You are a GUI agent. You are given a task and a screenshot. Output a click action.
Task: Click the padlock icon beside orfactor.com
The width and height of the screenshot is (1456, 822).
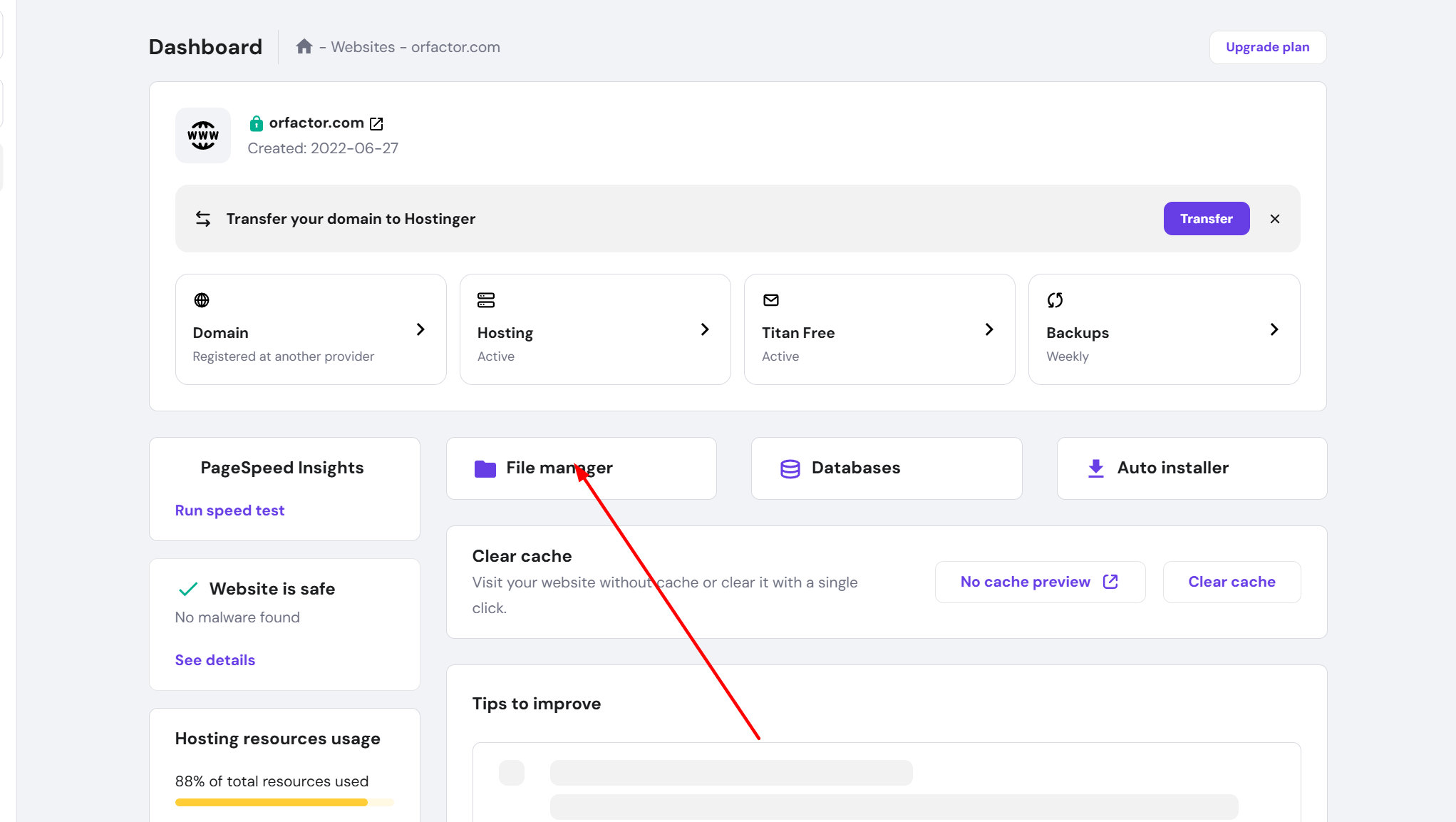[255, 123]
